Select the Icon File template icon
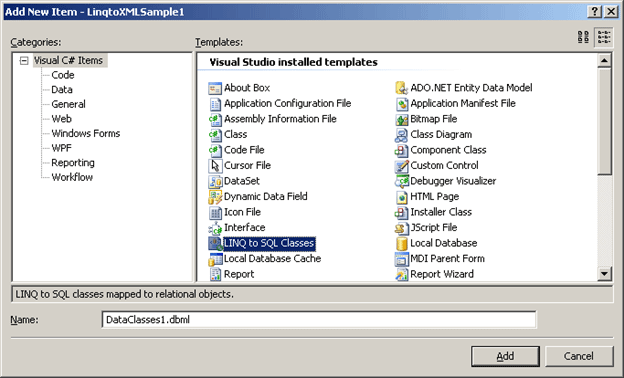 tap(215, 212)
